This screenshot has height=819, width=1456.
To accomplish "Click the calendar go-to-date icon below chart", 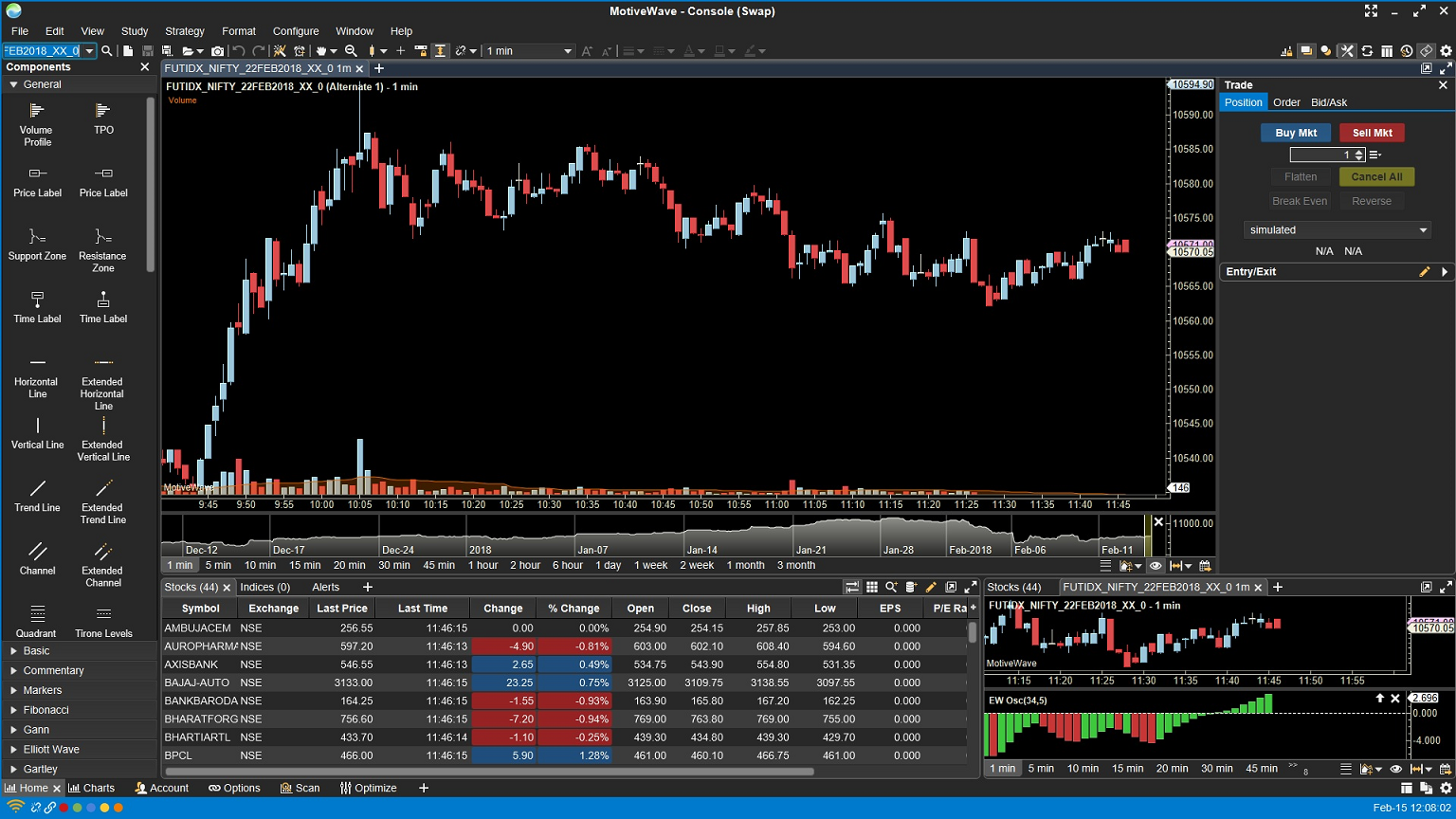I will (x=1206, y=566).
